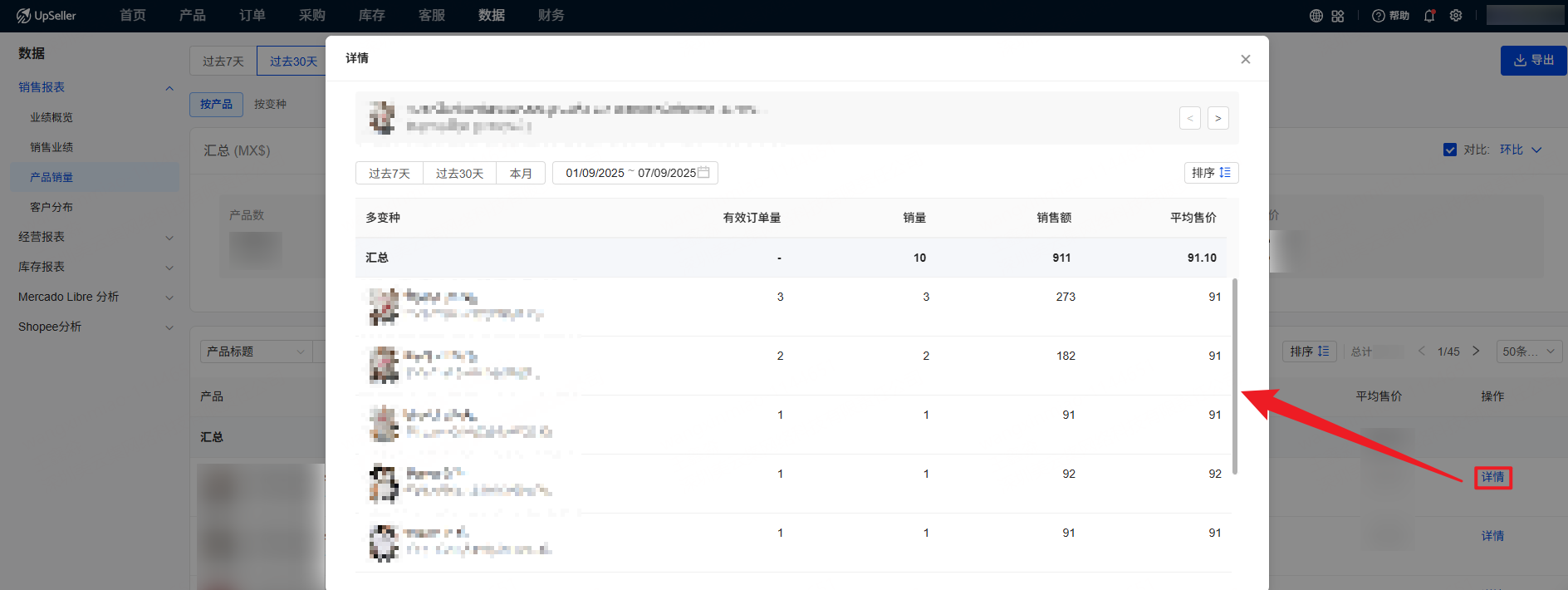Open the language globe icon
Screen dimensions: 1568x590
click(1316, 16)
